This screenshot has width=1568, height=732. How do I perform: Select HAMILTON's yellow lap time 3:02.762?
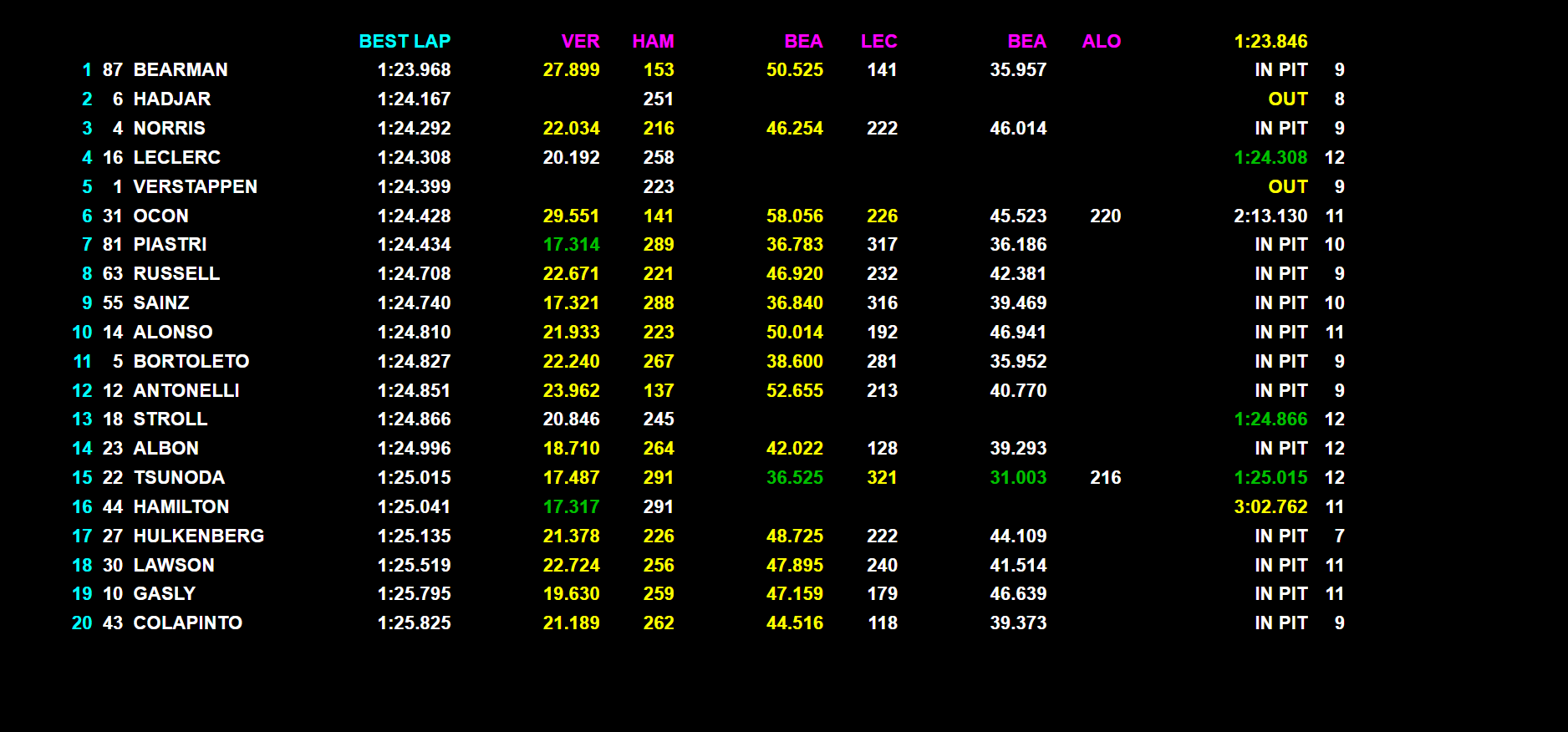[1270, 507]
